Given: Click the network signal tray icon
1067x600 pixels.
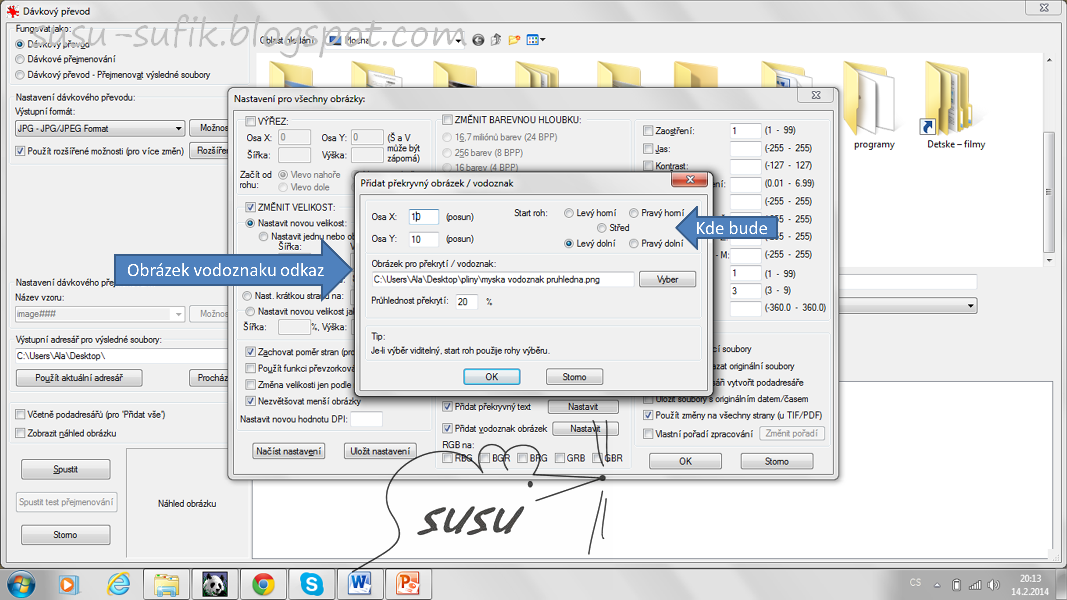Looking at the screenshot, I should [975, 585].
